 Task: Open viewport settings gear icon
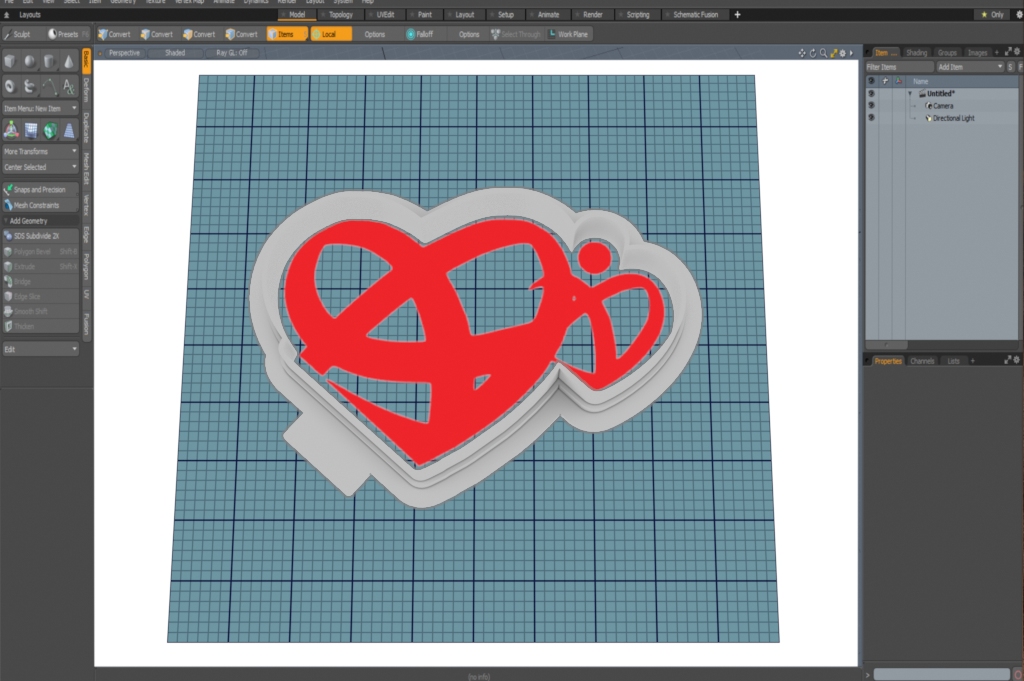tap(842, 52)
